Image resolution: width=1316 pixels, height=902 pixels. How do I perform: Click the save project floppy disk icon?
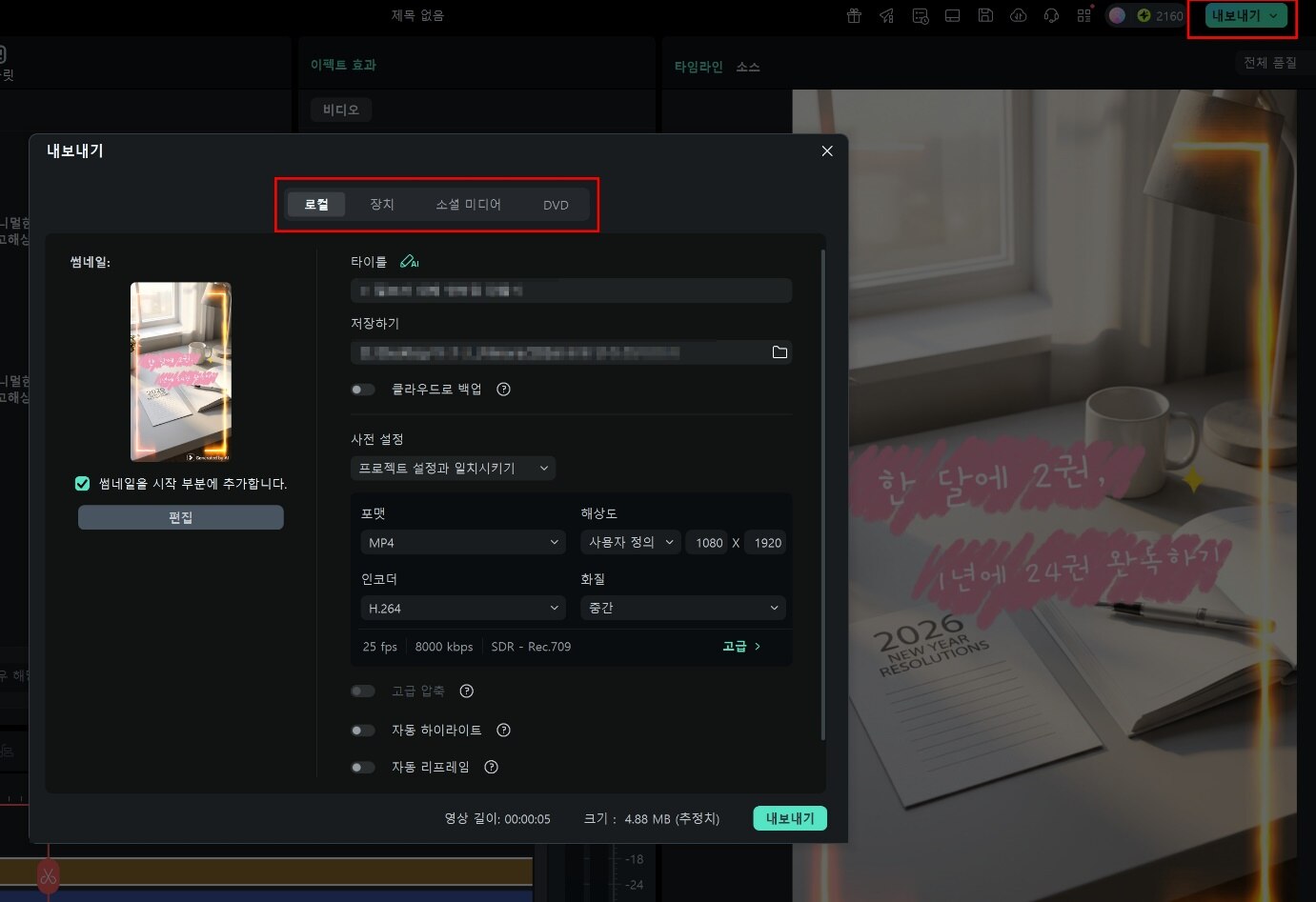pos(985,16)
